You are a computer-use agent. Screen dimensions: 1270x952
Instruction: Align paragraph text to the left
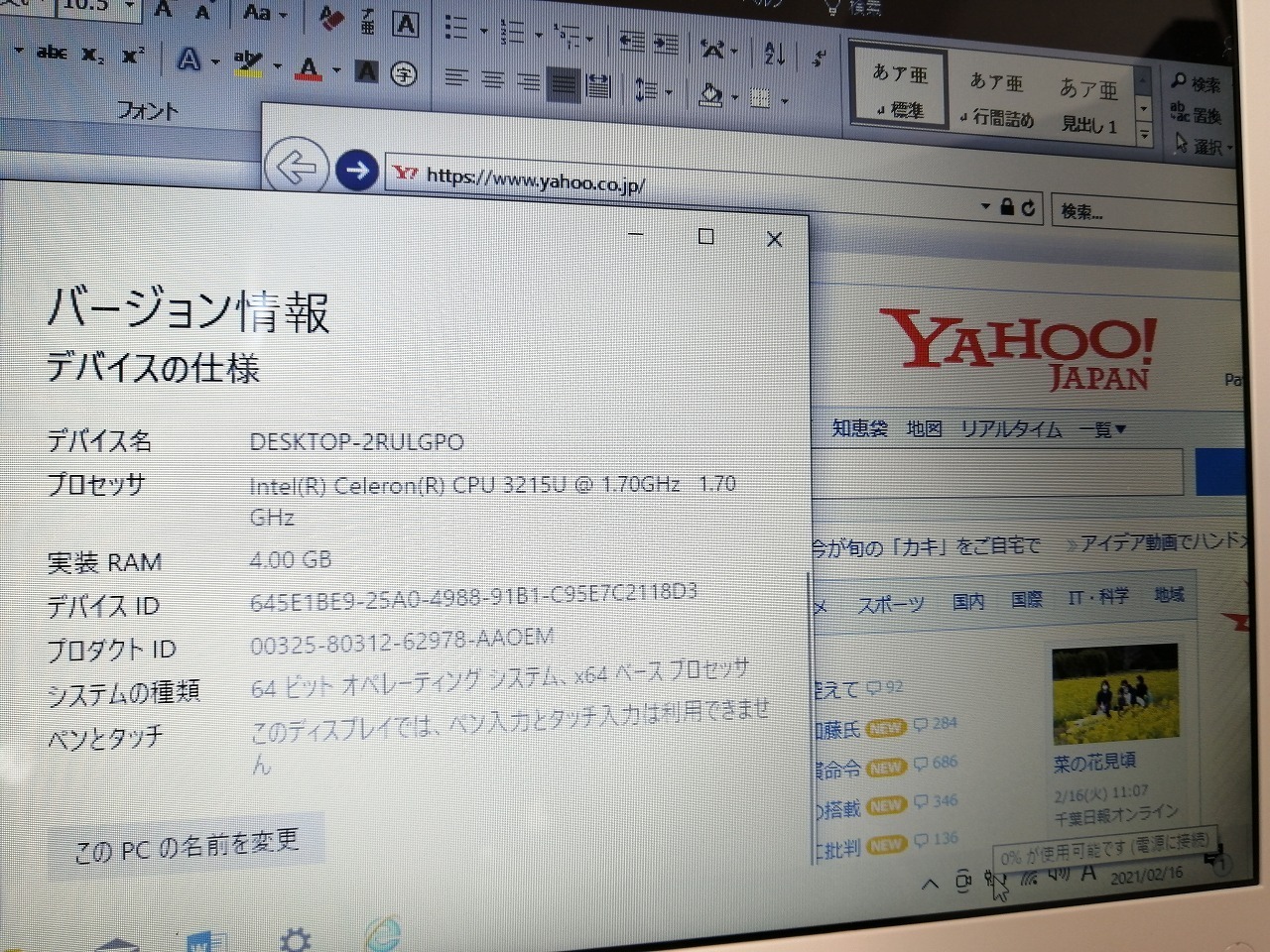tap(456, 77)
